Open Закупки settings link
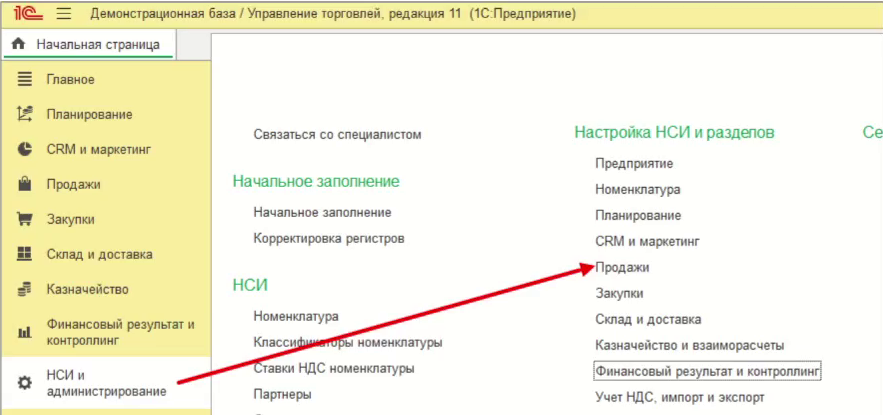Screen dimensions: 883x415 tap(619, 293)
